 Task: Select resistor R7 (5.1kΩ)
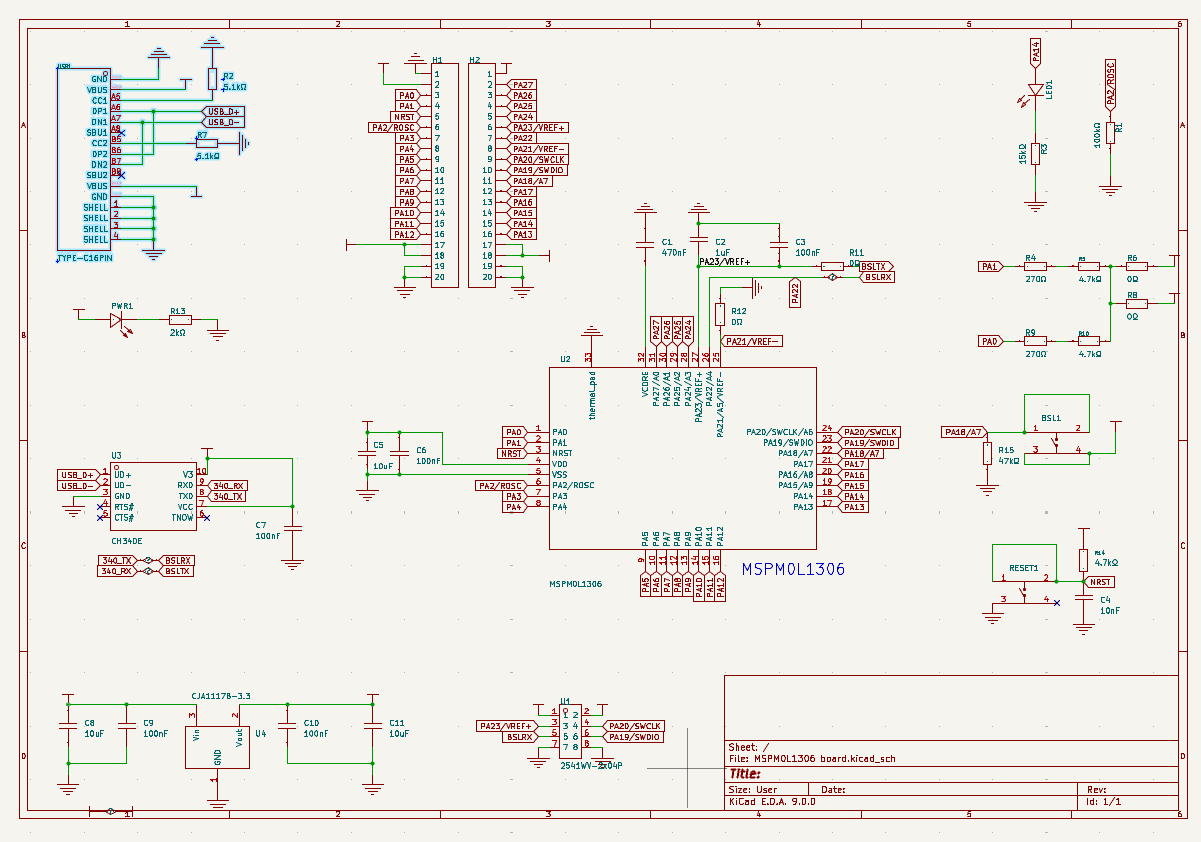point(206,143)
